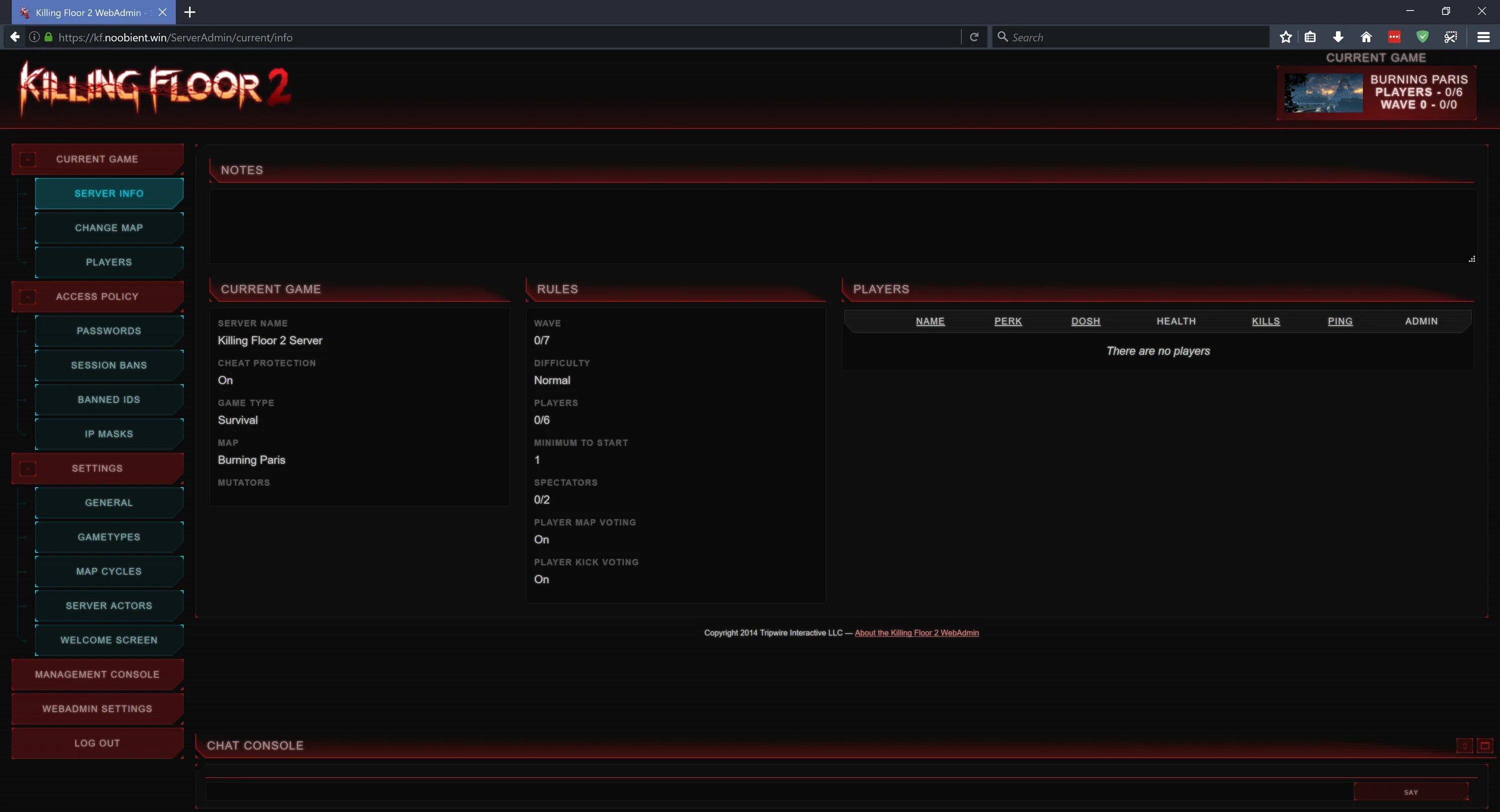
Task: Send chat message with Say button
Action: pyautogui.click(x=1410, y=792)
